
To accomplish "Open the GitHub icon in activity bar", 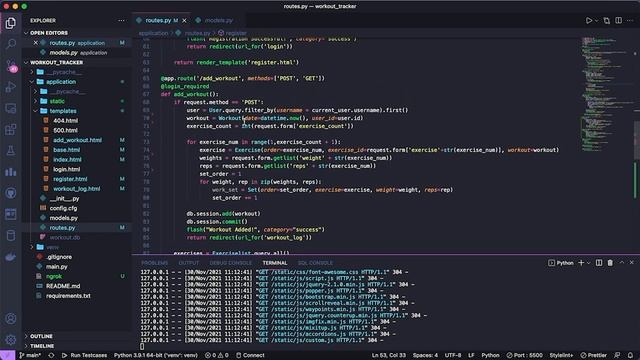I will point(11,193).
